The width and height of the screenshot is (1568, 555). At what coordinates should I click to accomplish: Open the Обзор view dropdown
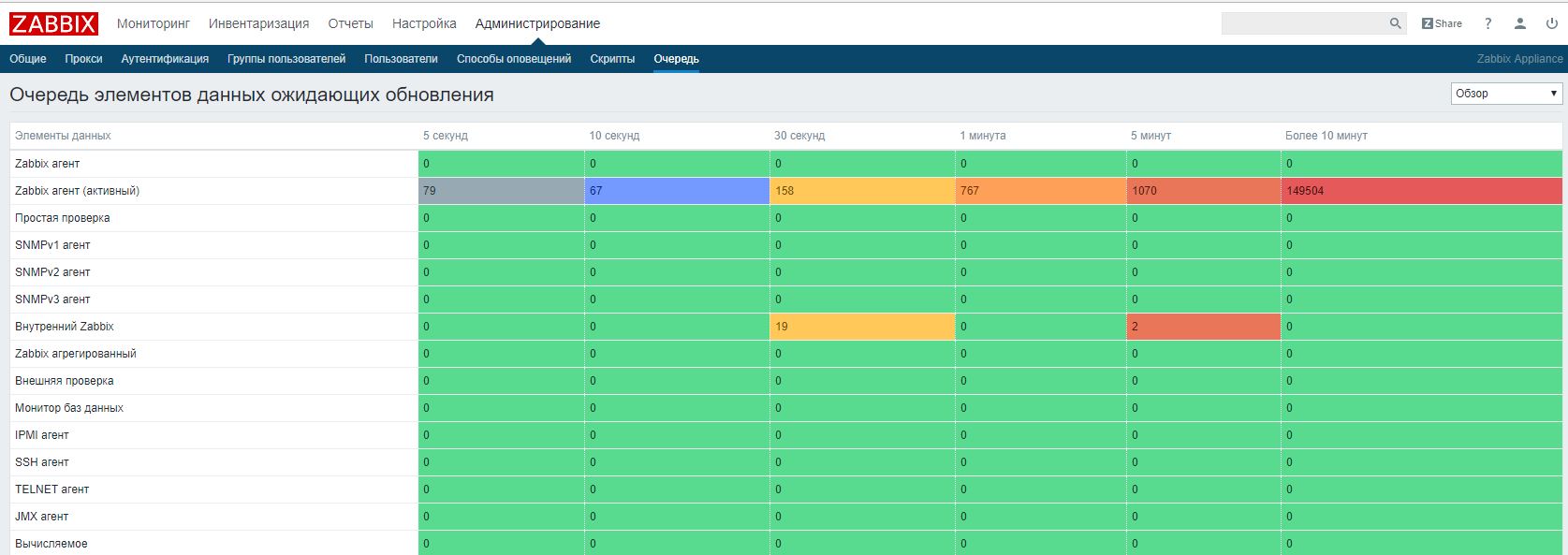1507,94
